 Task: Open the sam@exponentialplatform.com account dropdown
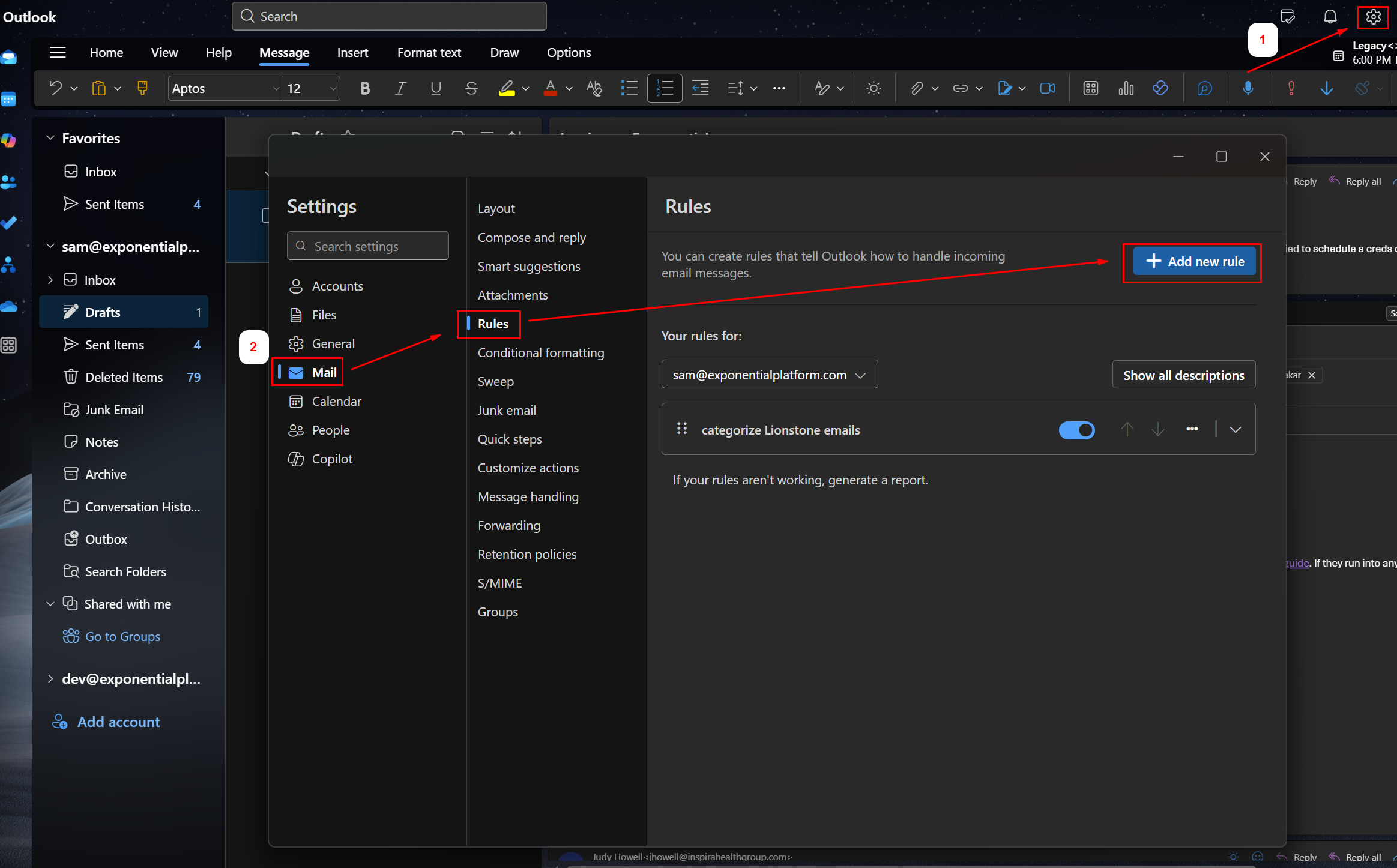[769, 375]
